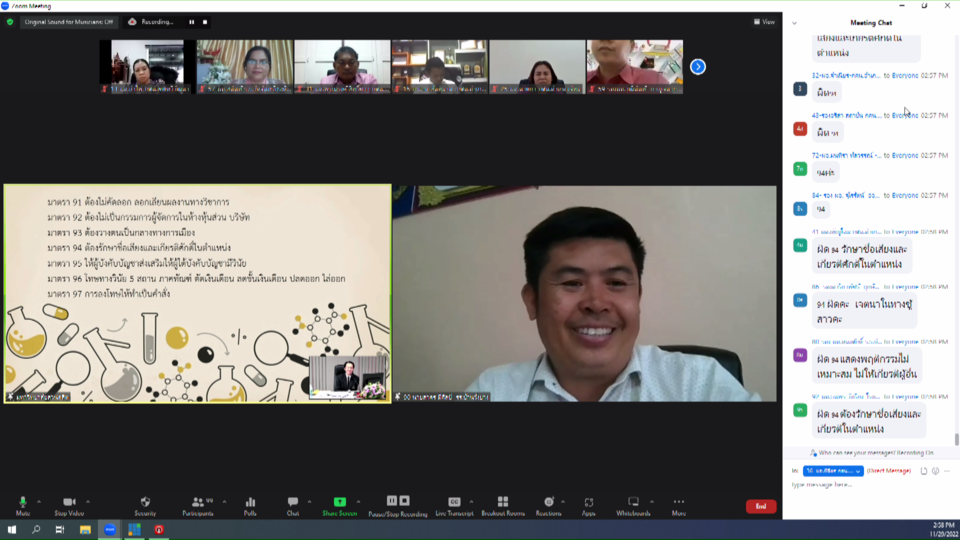Click the chat message input field
This screenshot has height=540, width=960.
(869, 485)
